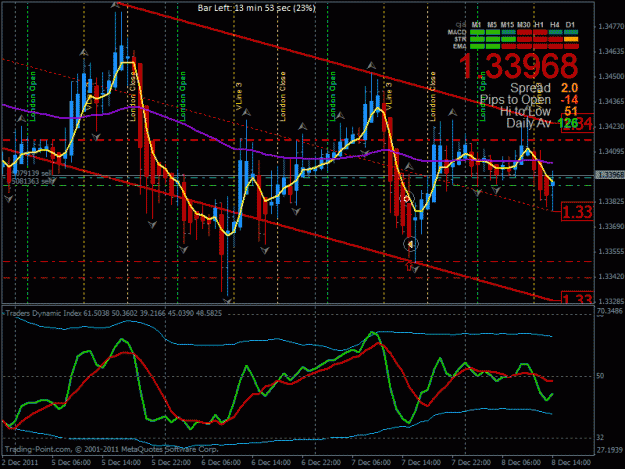
Task: Click the '6 Dec 06:00' time axis label
Action: click(x=221, y=463)
